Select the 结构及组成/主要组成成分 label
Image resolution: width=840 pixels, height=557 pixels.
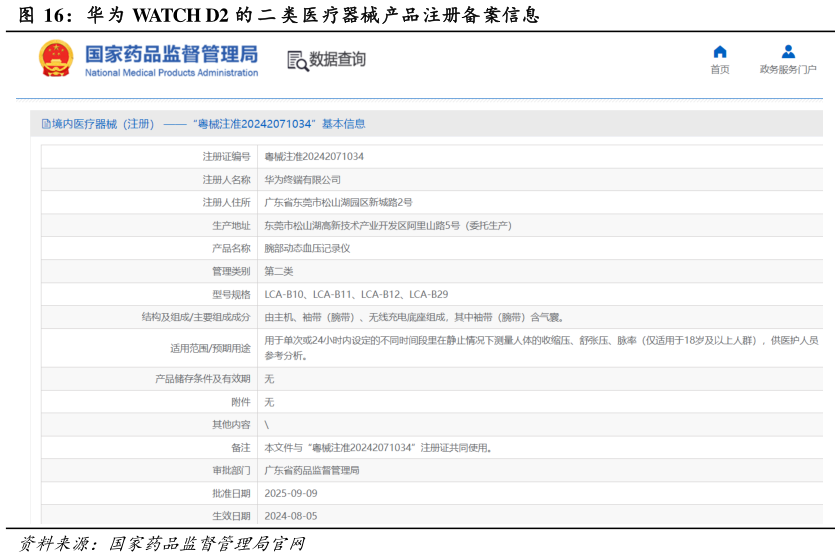(196, 317)
